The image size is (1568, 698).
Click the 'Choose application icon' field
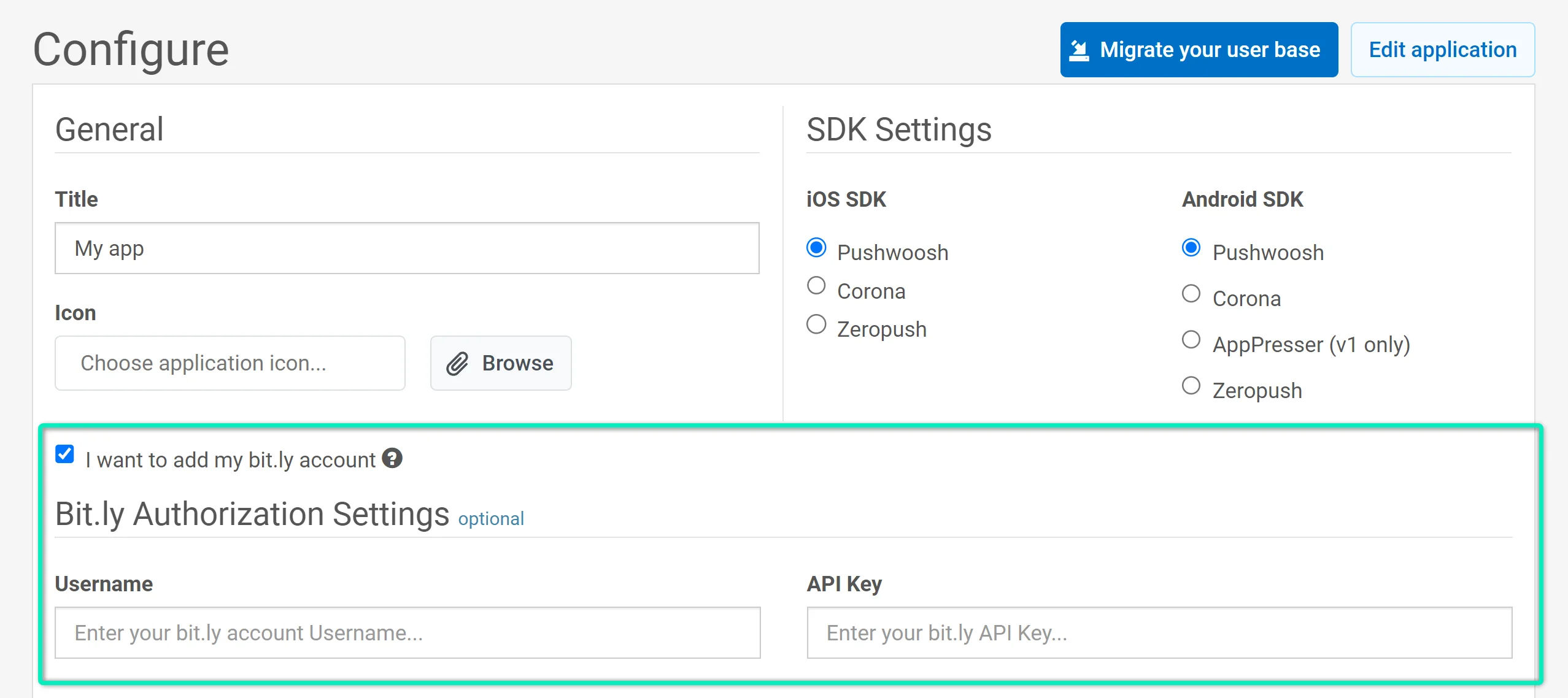click(230, 362)
